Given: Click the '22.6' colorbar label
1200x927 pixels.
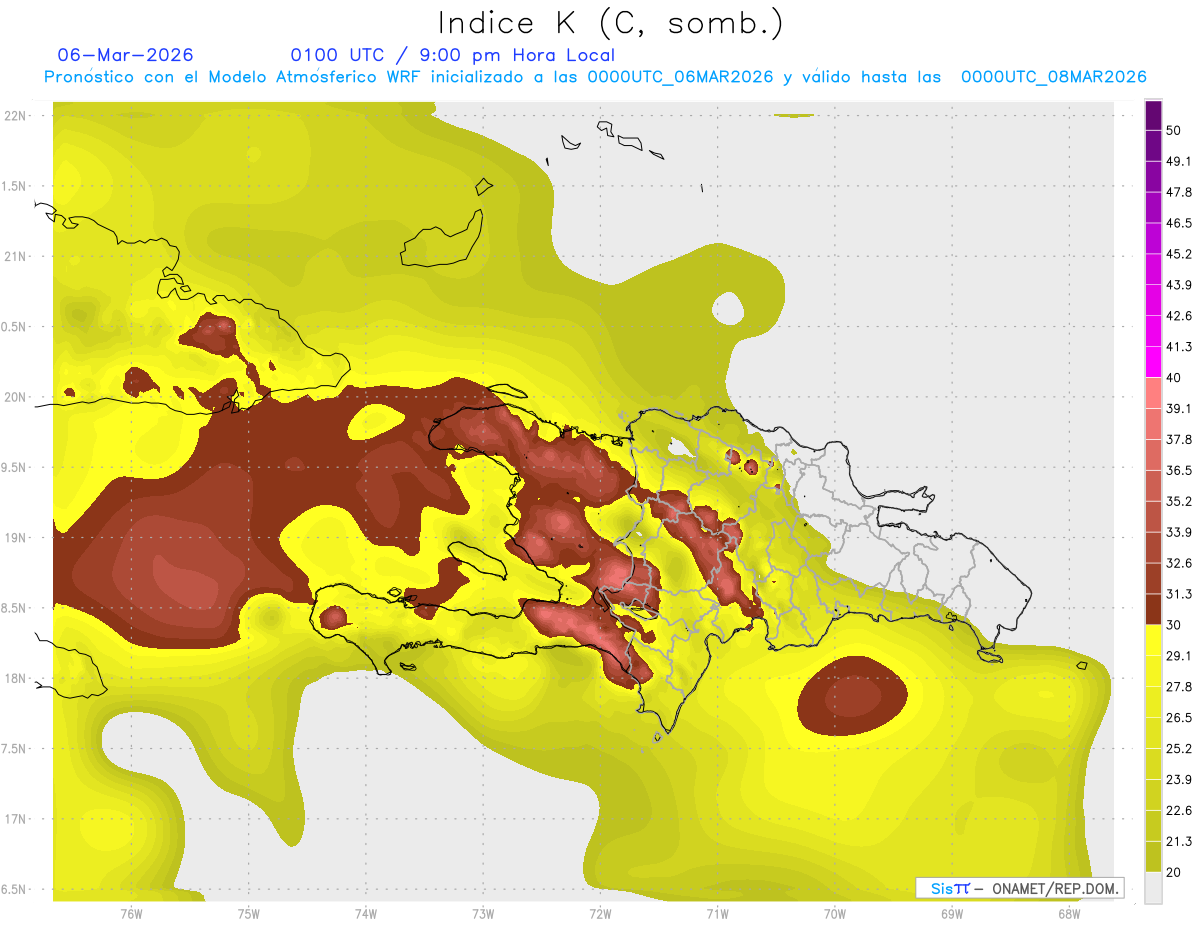Looking at the screenshot, I should pos(1179,811).
